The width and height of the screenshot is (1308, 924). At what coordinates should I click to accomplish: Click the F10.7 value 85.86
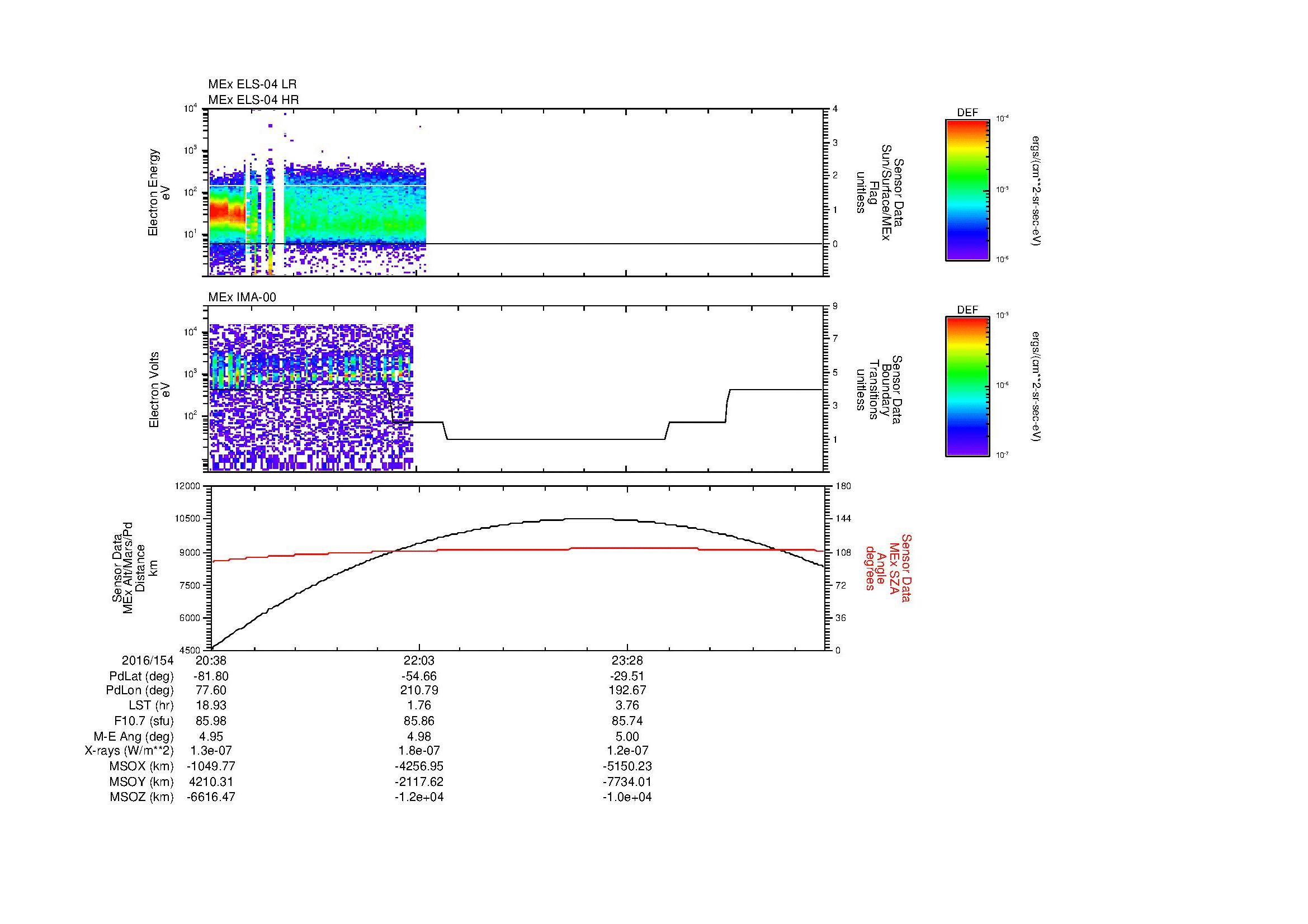419,721
